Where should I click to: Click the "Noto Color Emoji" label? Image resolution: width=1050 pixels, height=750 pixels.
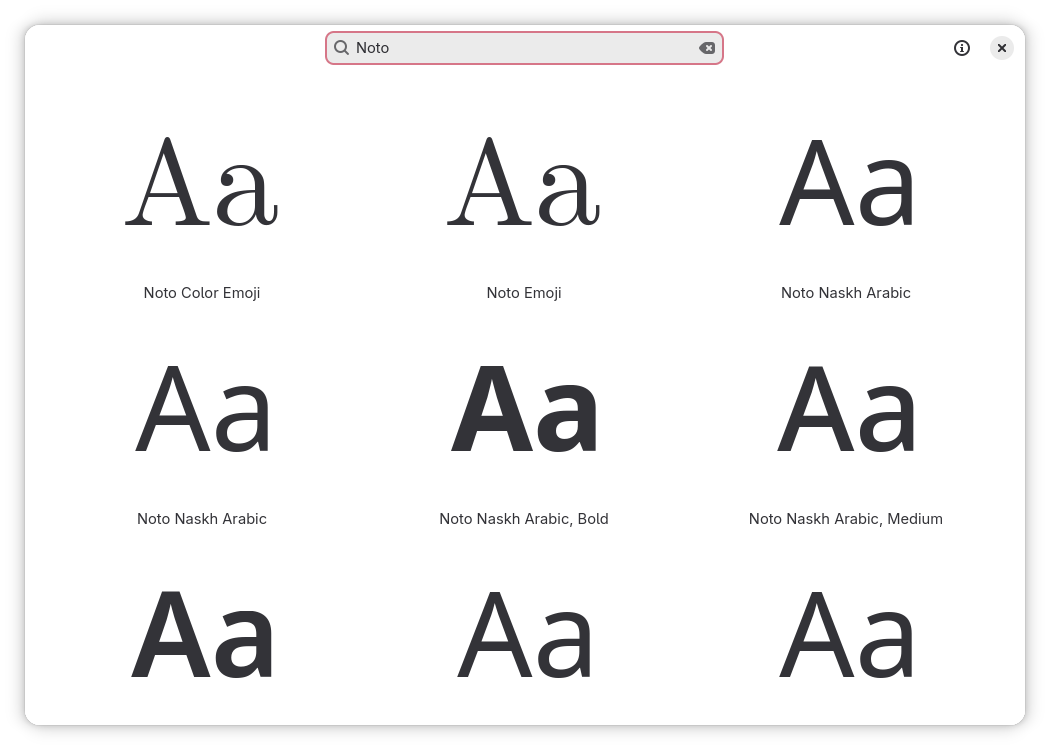[x=202, y=293]
